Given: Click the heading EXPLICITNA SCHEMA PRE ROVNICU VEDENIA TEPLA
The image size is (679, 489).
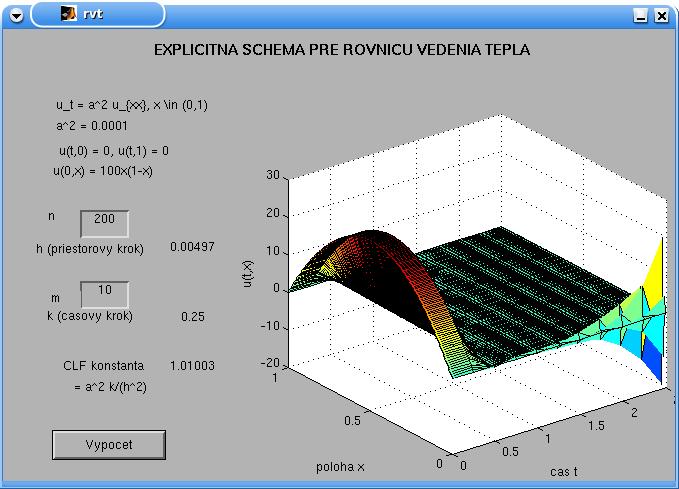Looking at the screenshot, I should (x=342, y=50).
